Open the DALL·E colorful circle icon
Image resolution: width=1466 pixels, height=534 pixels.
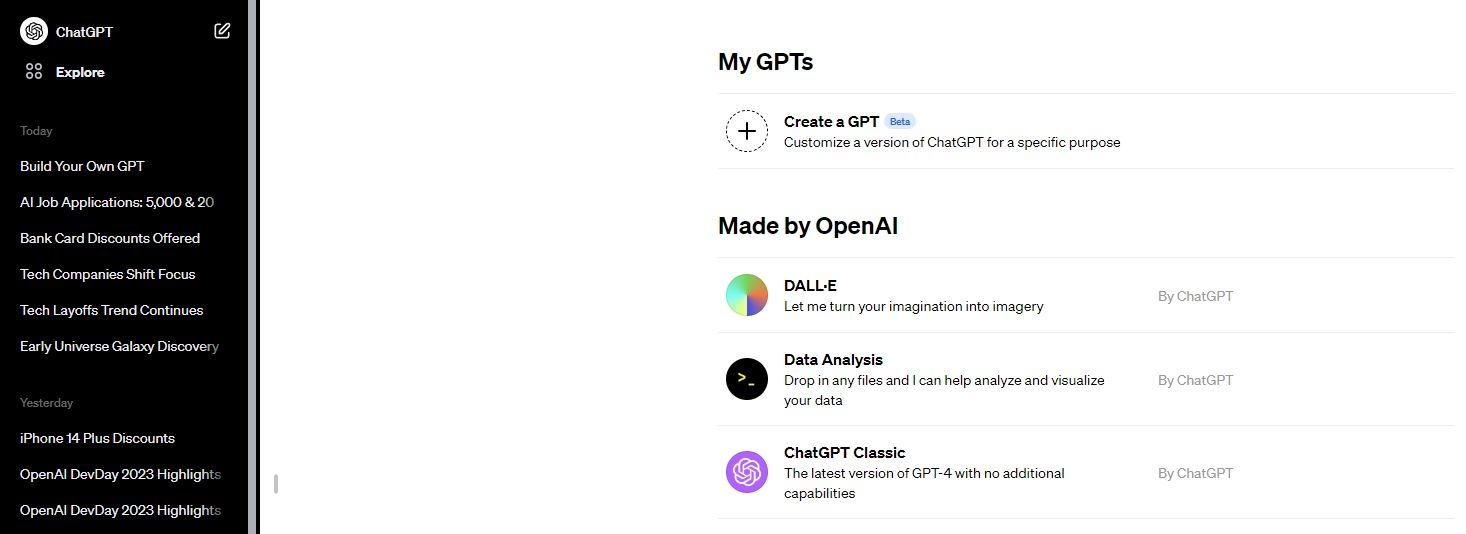tap(746, 295)
